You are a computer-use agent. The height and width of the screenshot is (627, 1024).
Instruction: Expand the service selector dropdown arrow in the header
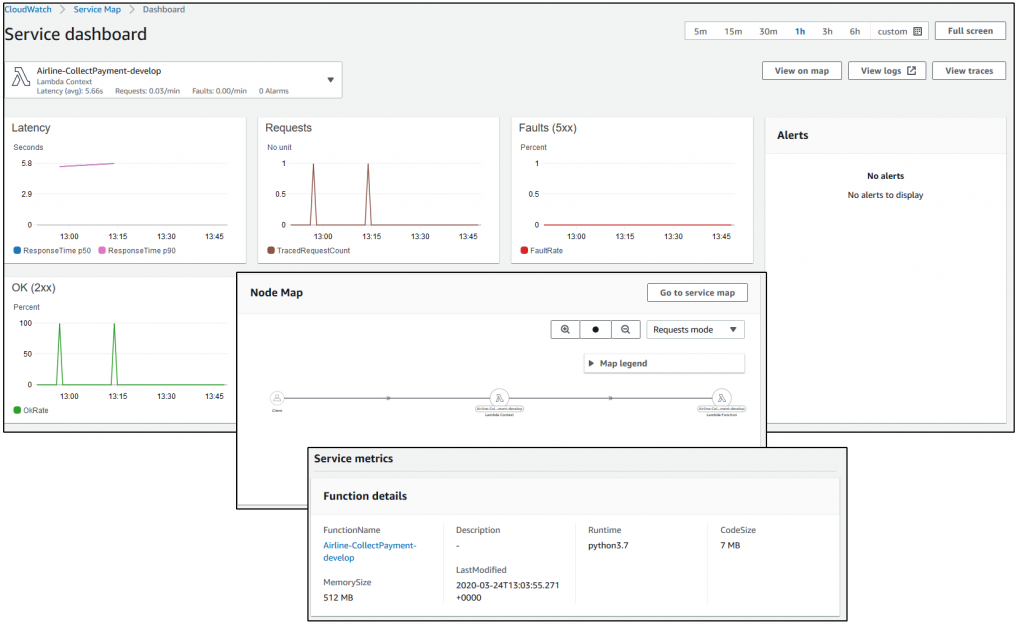tap(330, 78)
